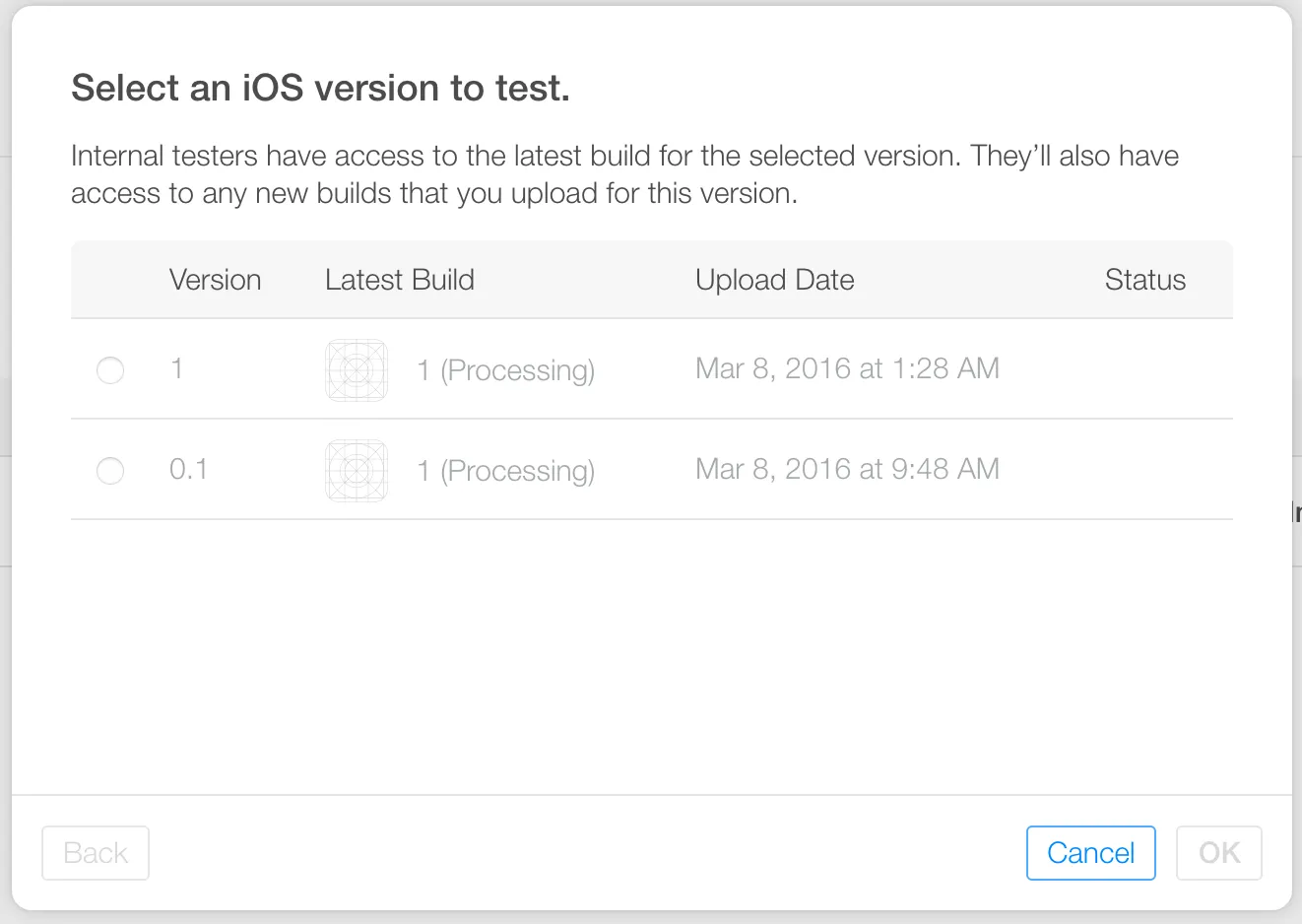This screenshot has height=924, width=1302.
Task: Click version number 0.1 in the table
Action: tap(188, 470)
